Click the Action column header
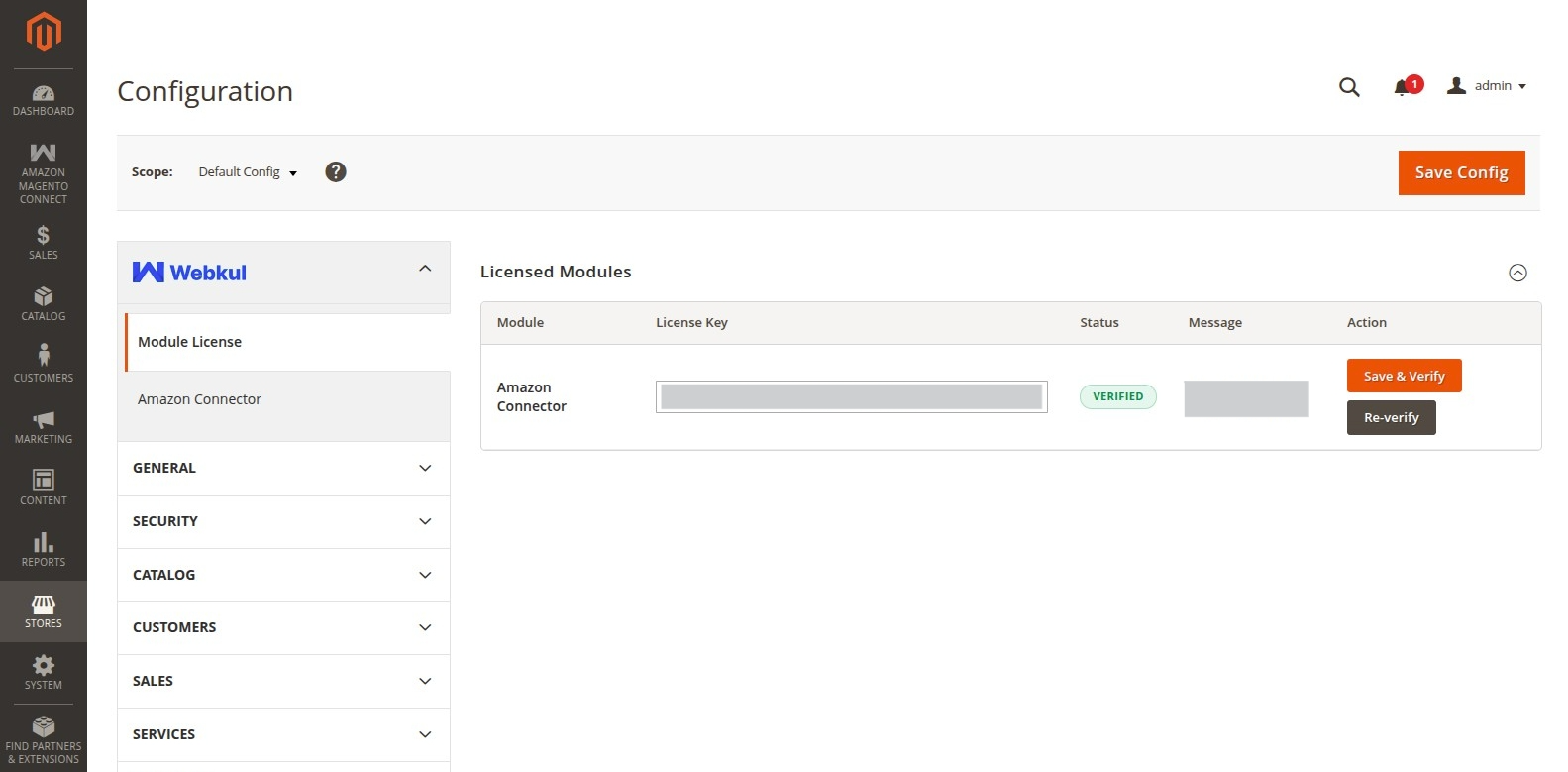 pyautogui.click(x=1367, y=323)
